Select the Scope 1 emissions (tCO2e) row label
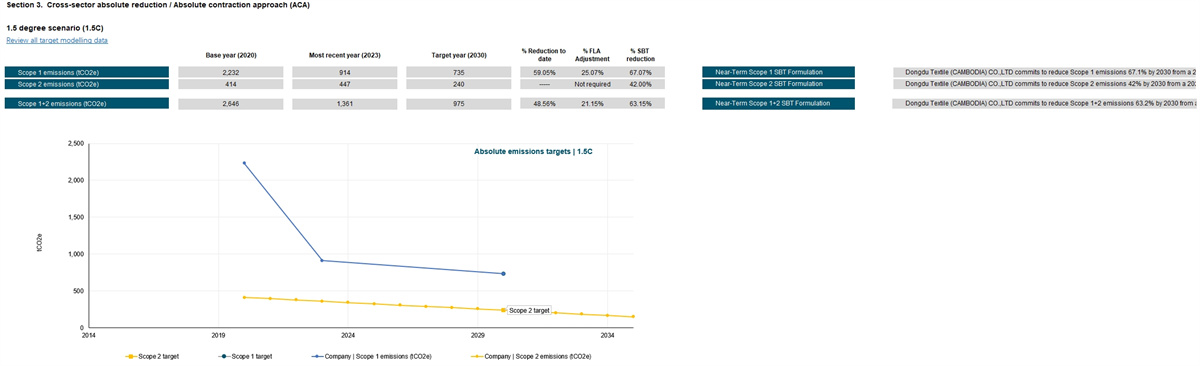The height and width of the screenshot is (366, 1200). tap(86, 72)
